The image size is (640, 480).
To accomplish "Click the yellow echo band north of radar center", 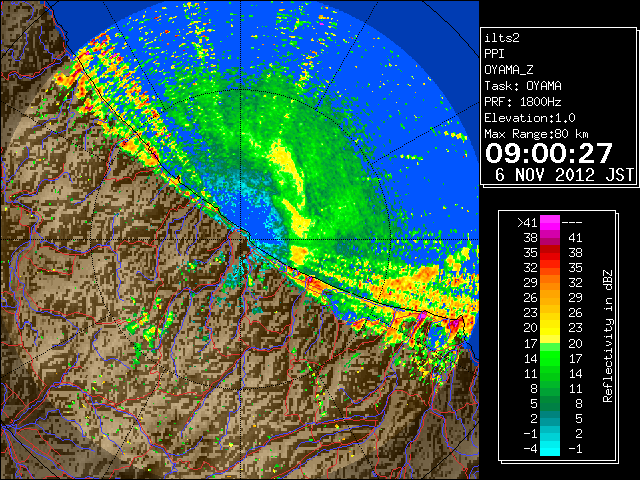I will (289, 165).
